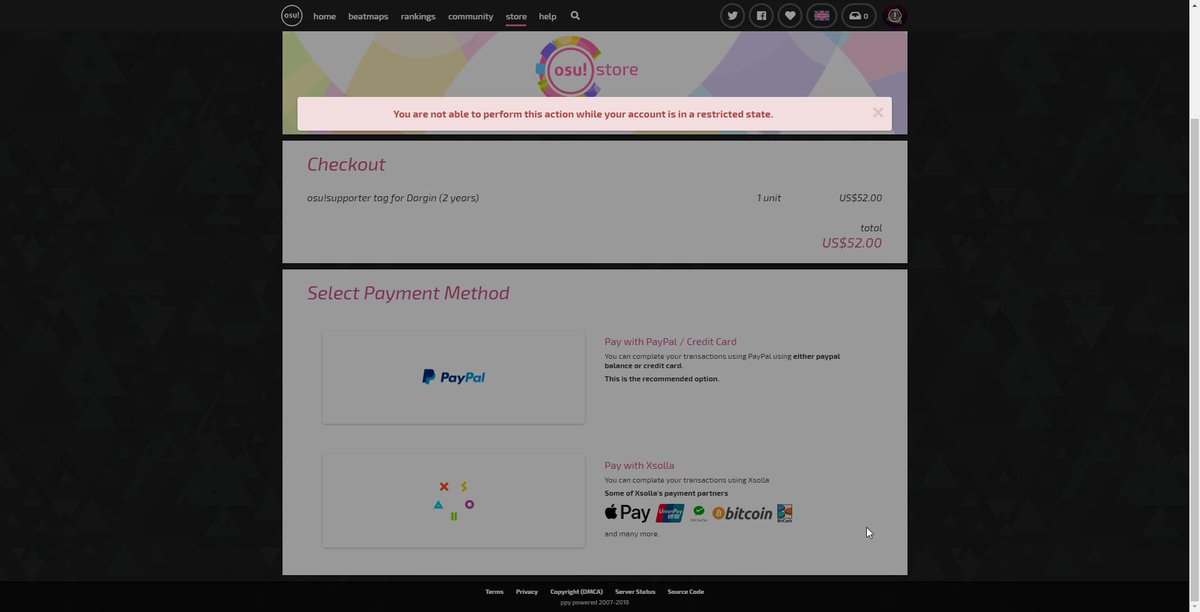
Task: Choose the Xsolla payment box
Action: (454, 501)
